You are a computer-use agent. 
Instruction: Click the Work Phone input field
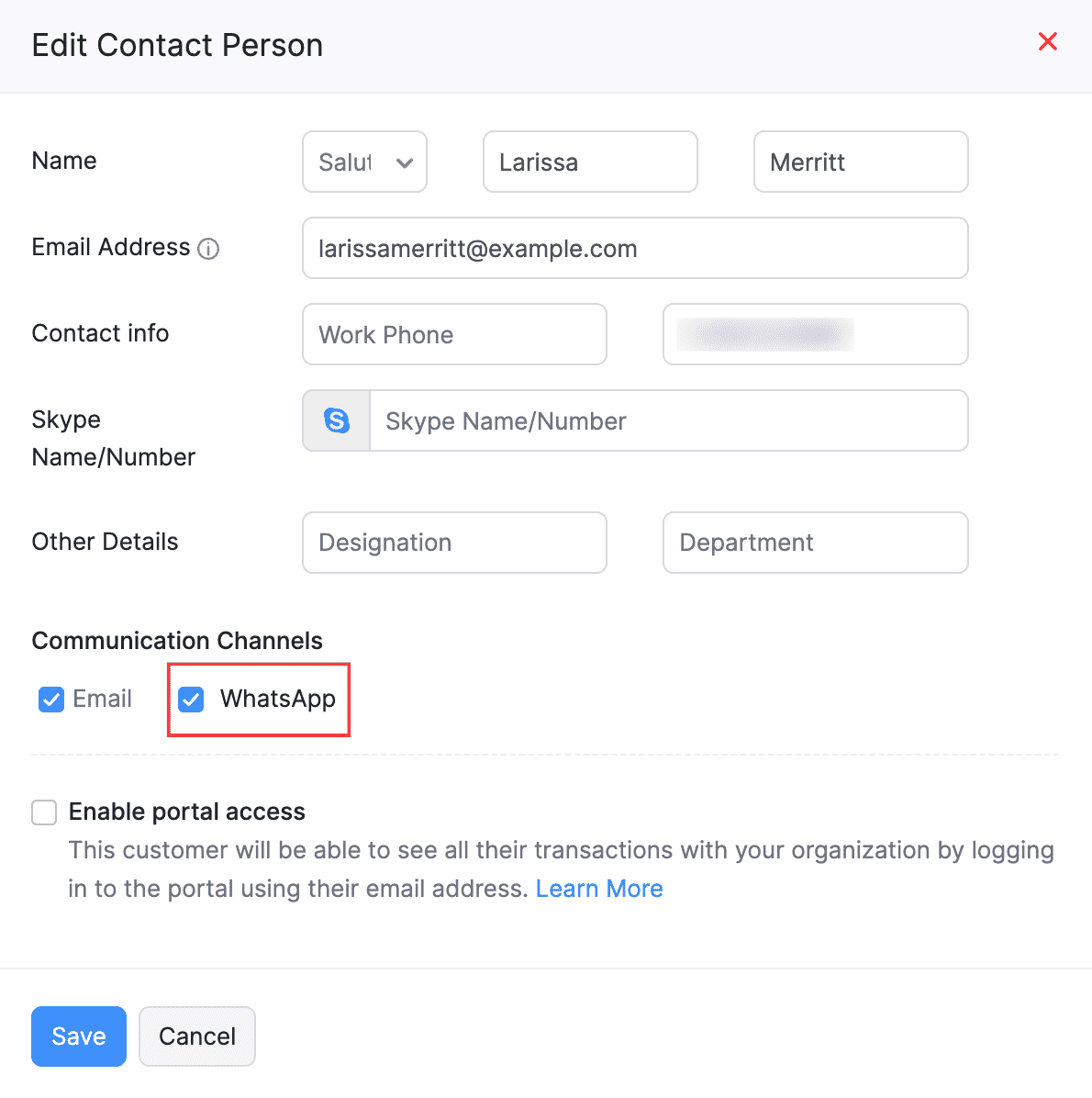pyautogui.click(x=454, y=334)
